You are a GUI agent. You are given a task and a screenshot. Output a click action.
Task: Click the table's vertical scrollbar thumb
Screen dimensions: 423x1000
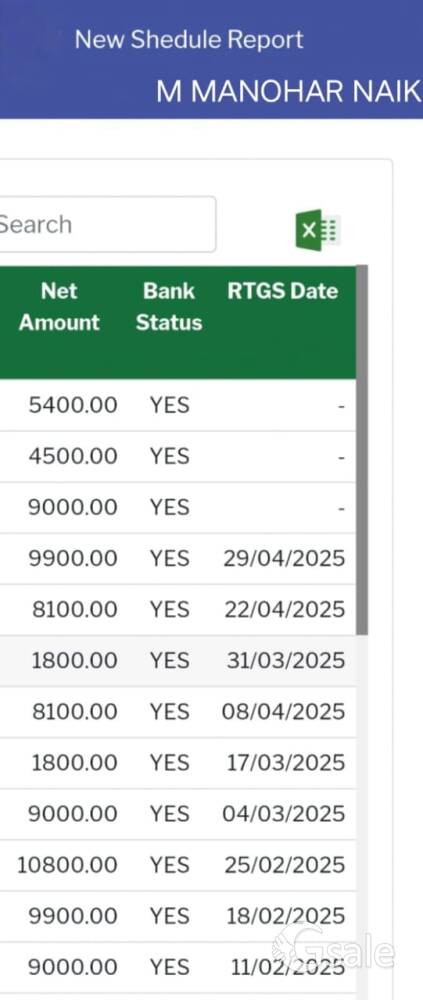tap(362, 450)
